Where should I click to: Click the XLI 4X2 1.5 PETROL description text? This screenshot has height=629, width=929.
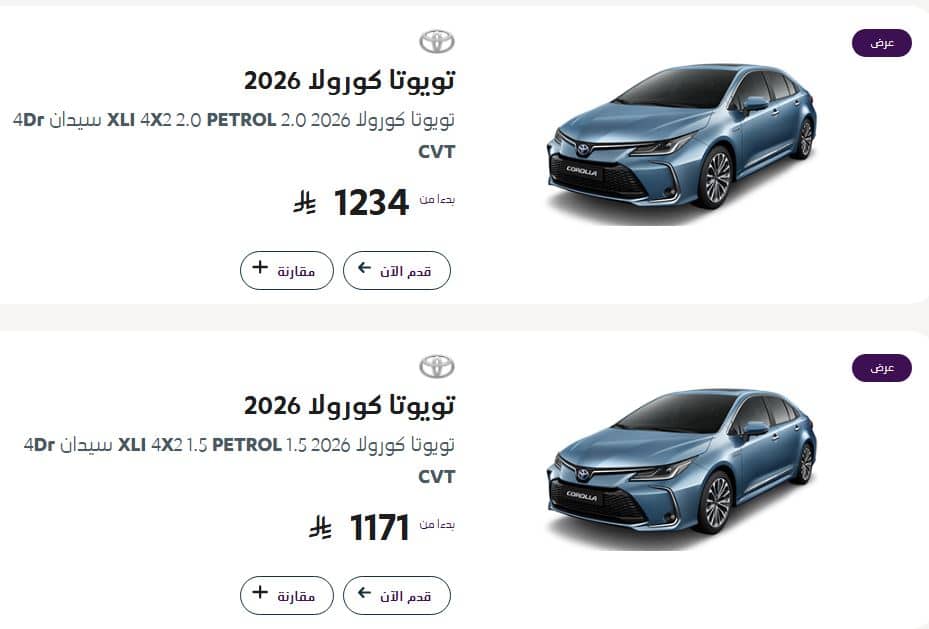240,445
